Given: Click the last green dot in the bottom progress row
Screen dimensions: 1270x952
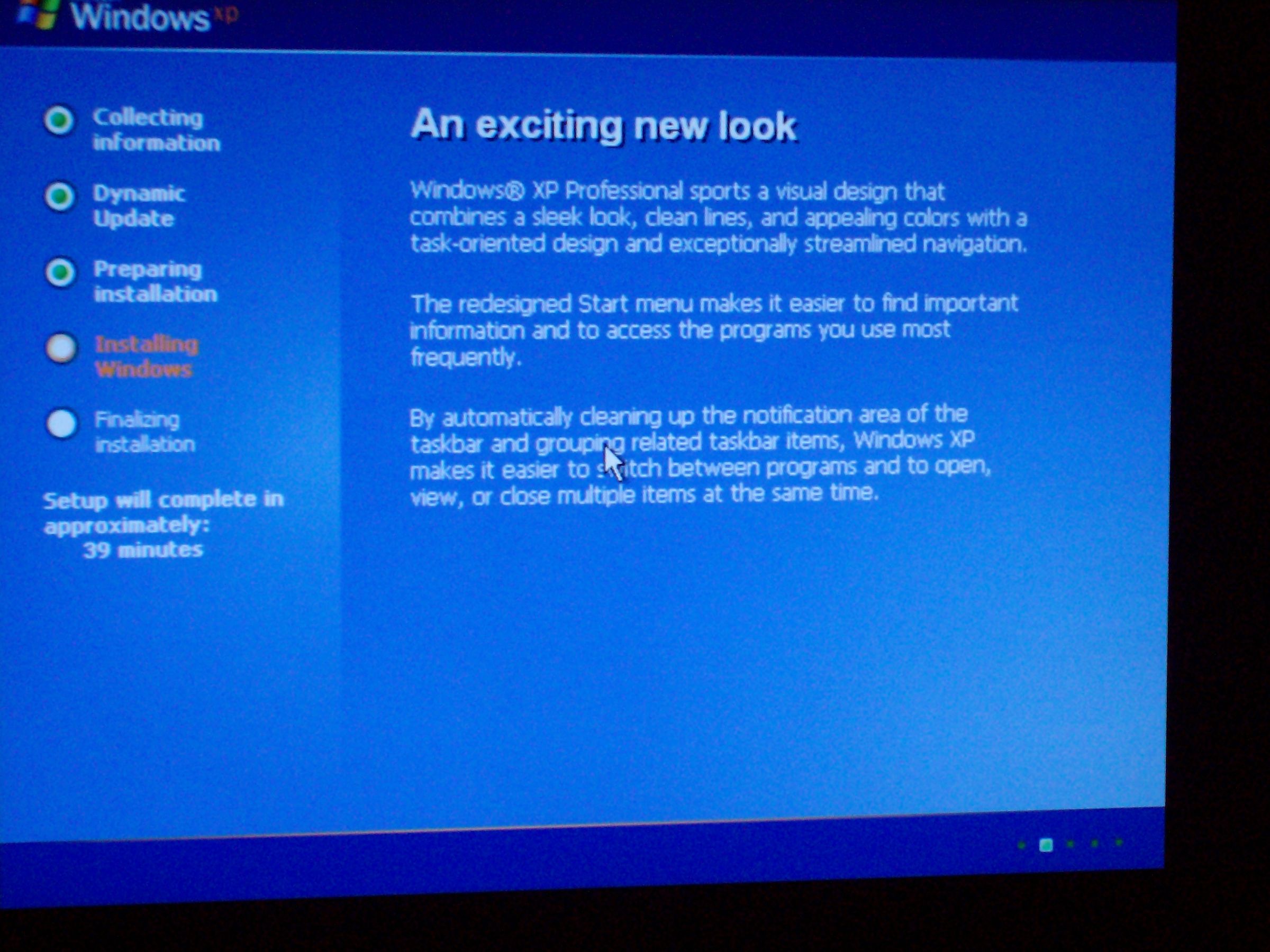Looking at the screenshot, I should (1120, 842).
